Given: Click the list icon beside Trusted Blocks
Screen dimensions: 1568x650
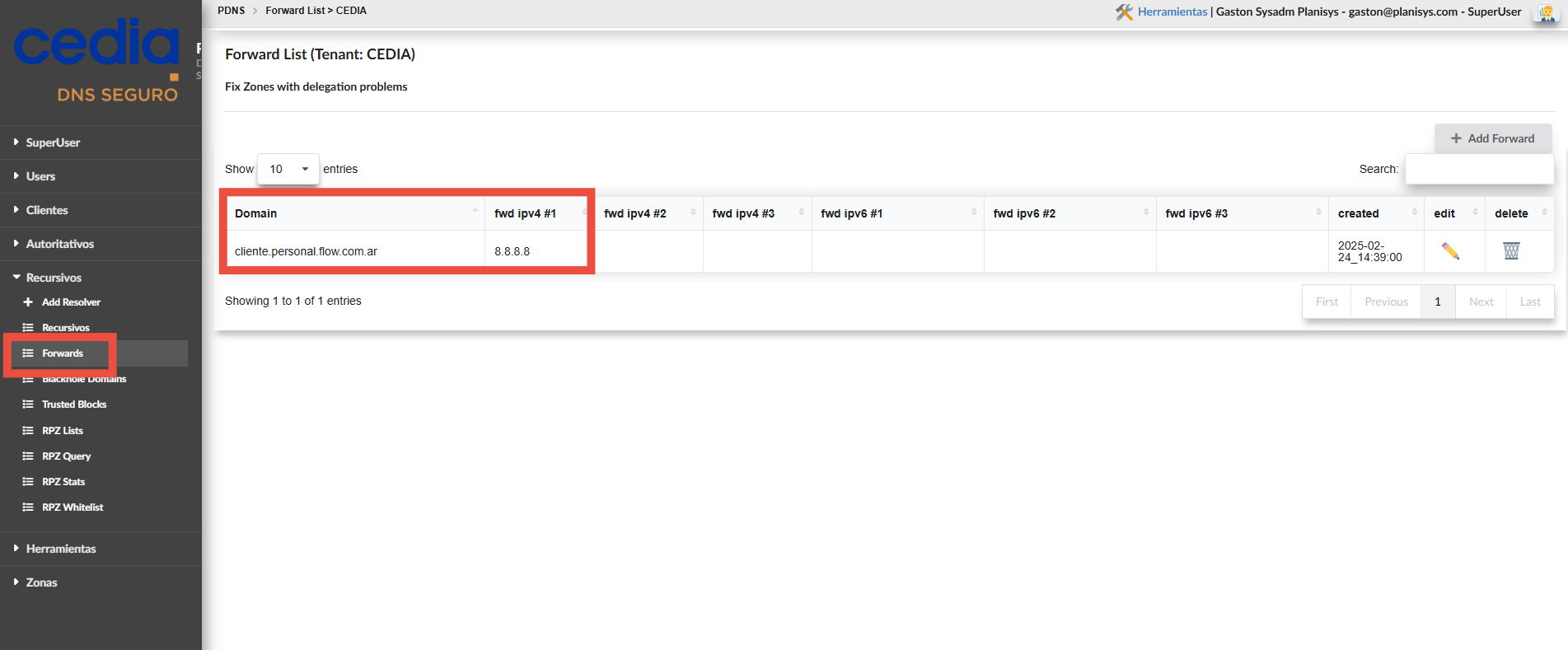Looking at the screenshot, I should pyautogui.click(x=28, y=404).
